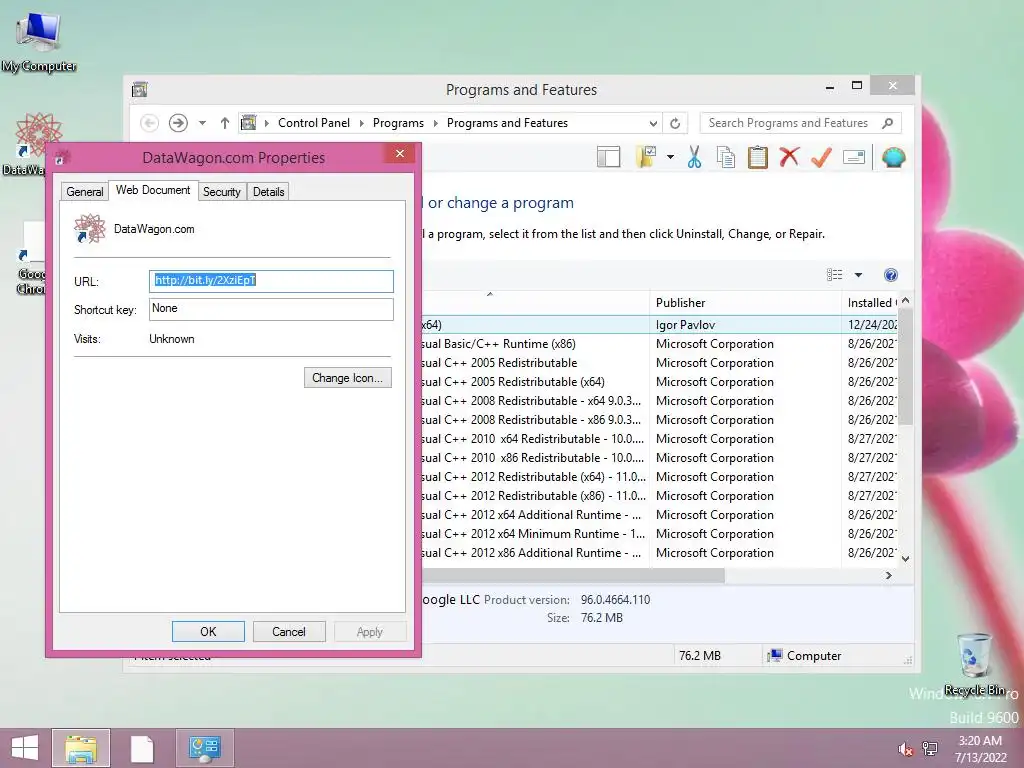The height and width of the screenshot is (768, 1024).
Task: Click Programs in breadcrumb path
Action: click(398, 123)
